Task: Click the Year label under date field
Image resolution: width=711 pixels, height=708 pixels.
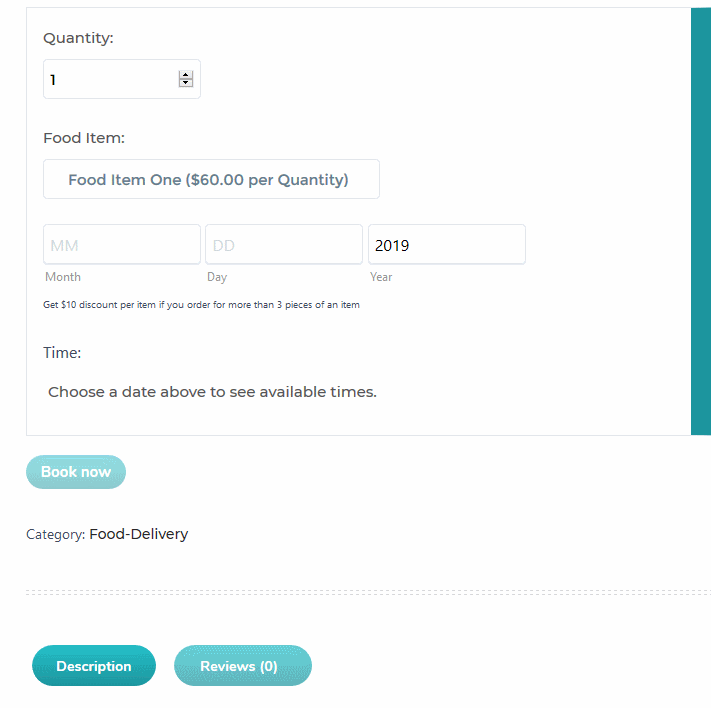Action: point(381,277)
